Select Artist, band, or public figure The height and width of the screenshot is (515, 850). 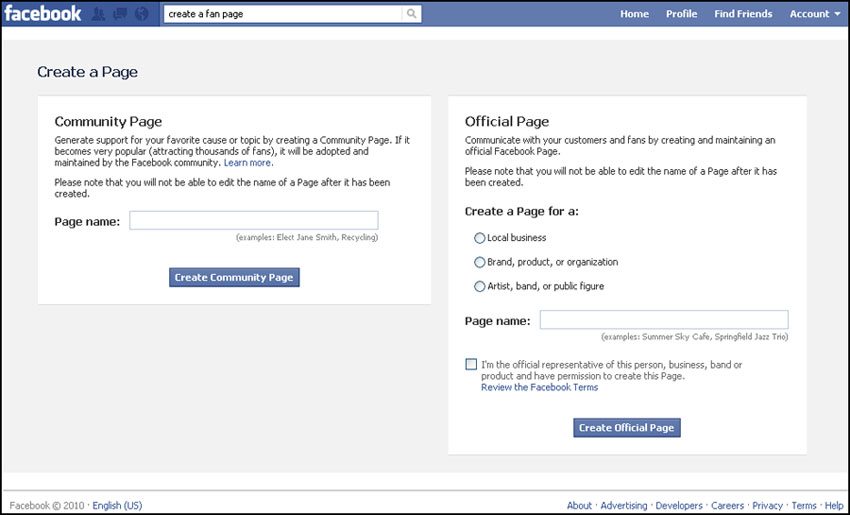[479, 286]
